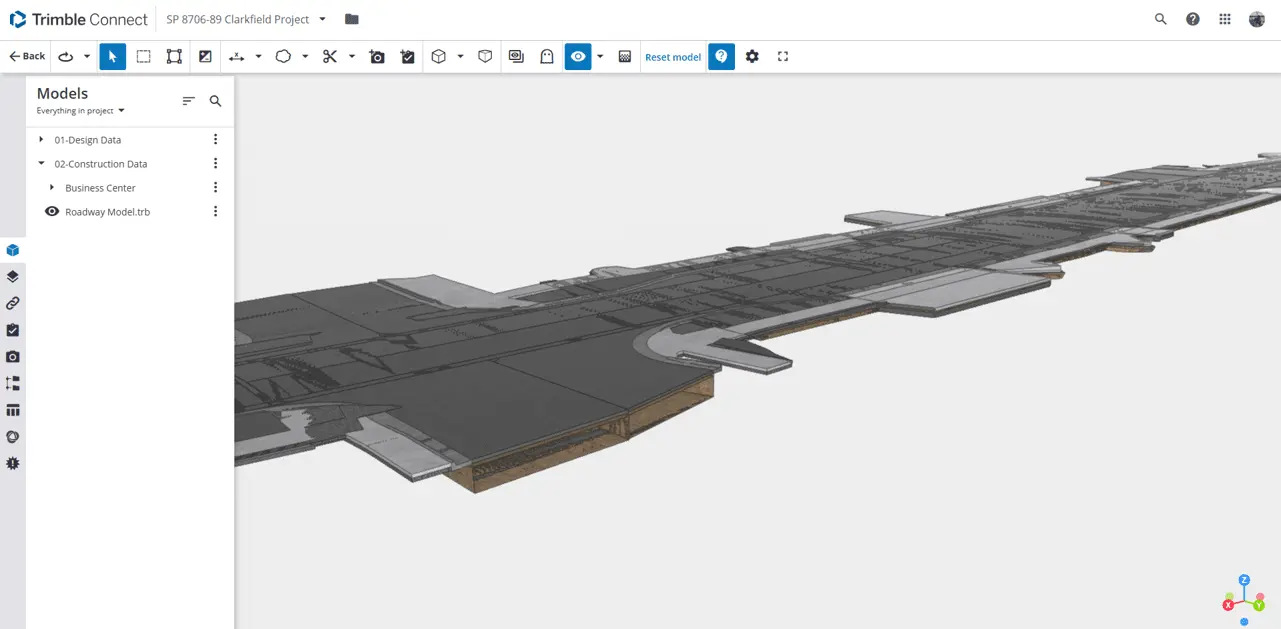Activate the section cut scissors tool
Screen dimensions: 1281x629
(331, 56)
